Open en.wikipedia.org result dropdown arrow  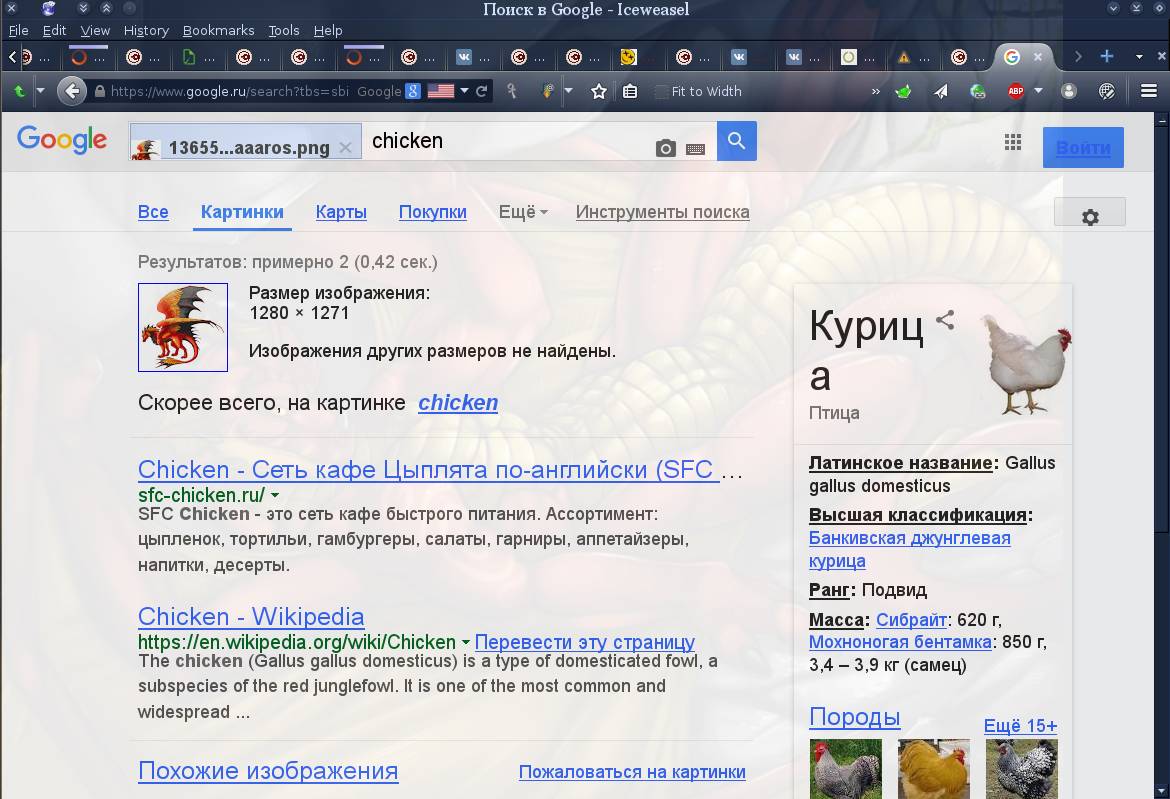point(466,642)
